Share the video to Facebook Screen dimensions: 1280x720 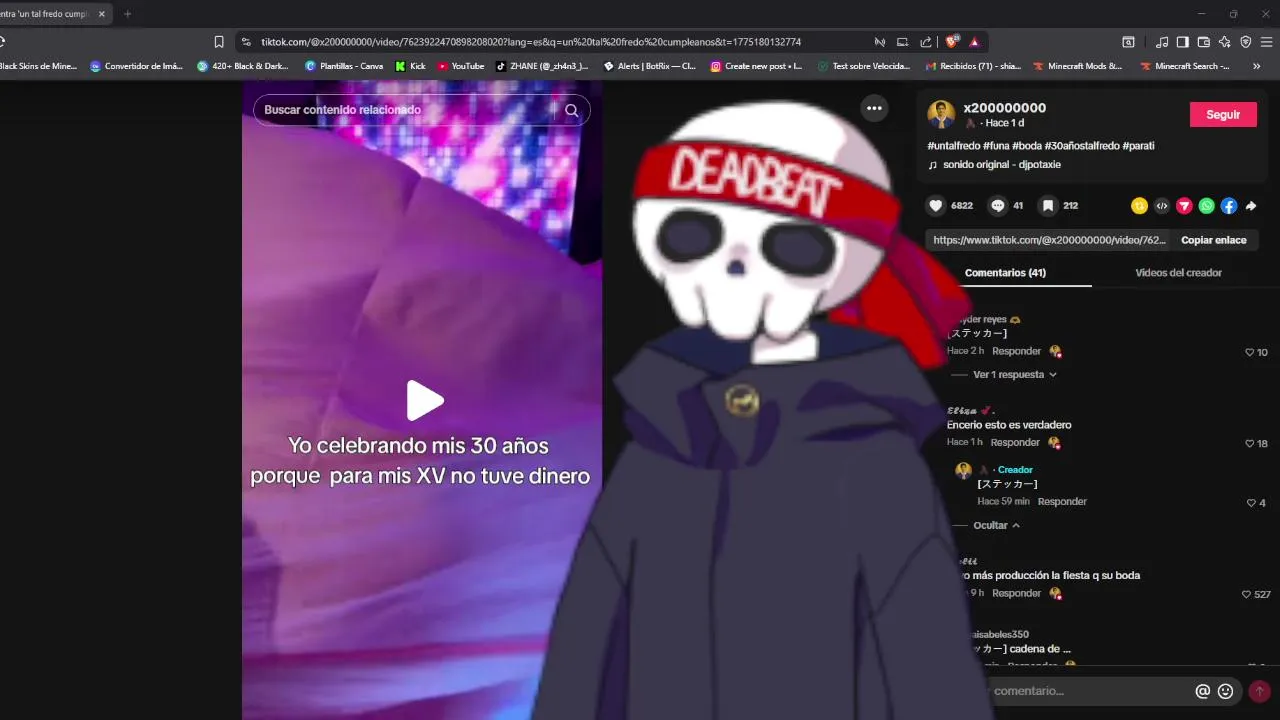pos(1229,206)
